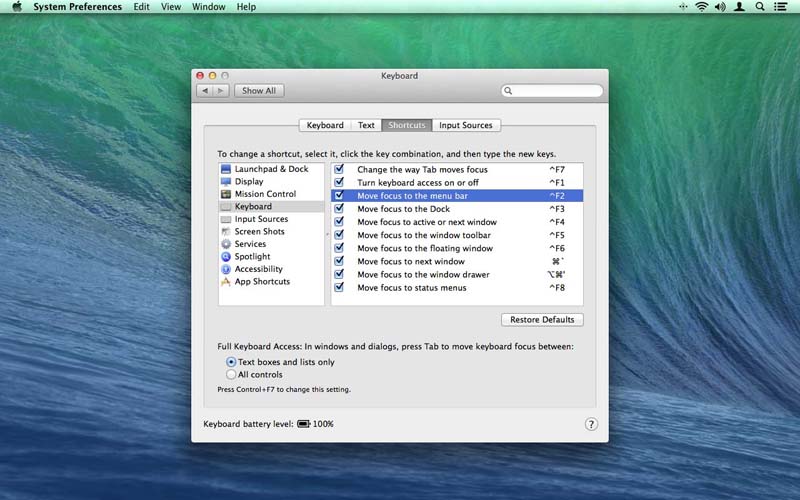
Task: Click the Input Sources category icon
Action: click(226, 219)
